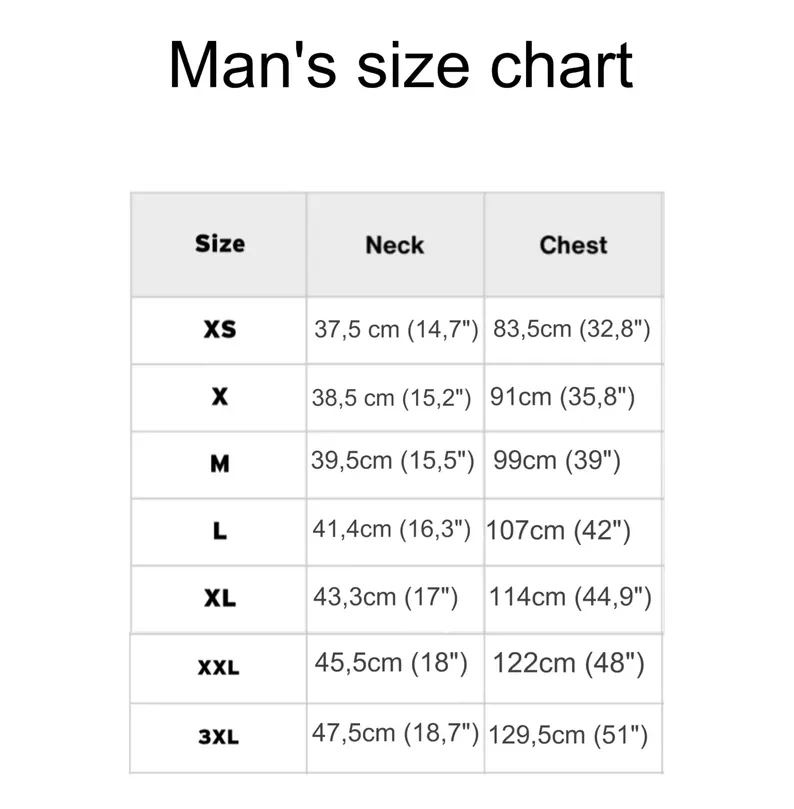Select the 3XL size row label
Viewport: 794px width, 809px height.
(x=219, y=737)
